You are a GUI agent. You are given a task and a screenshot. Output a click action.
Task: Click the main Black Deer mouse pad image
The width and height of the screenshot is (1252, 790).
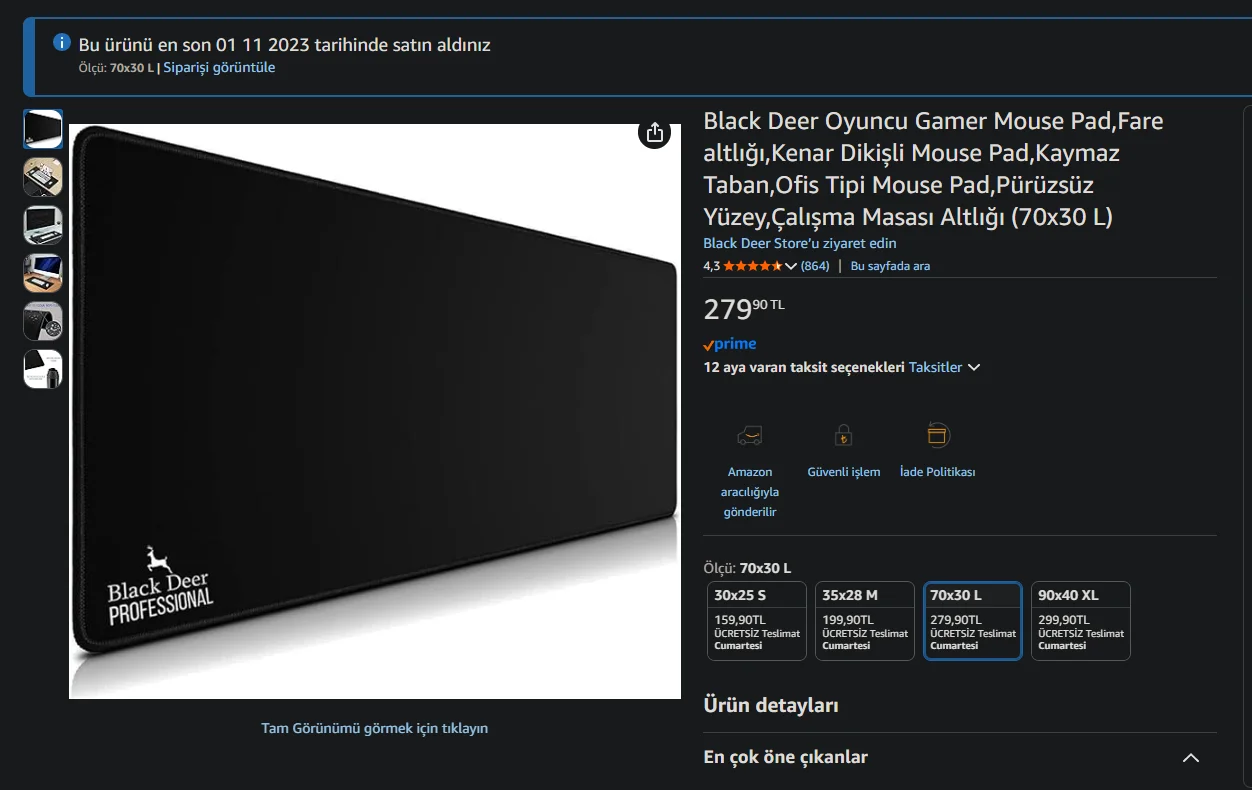click(x=375, y=411)
